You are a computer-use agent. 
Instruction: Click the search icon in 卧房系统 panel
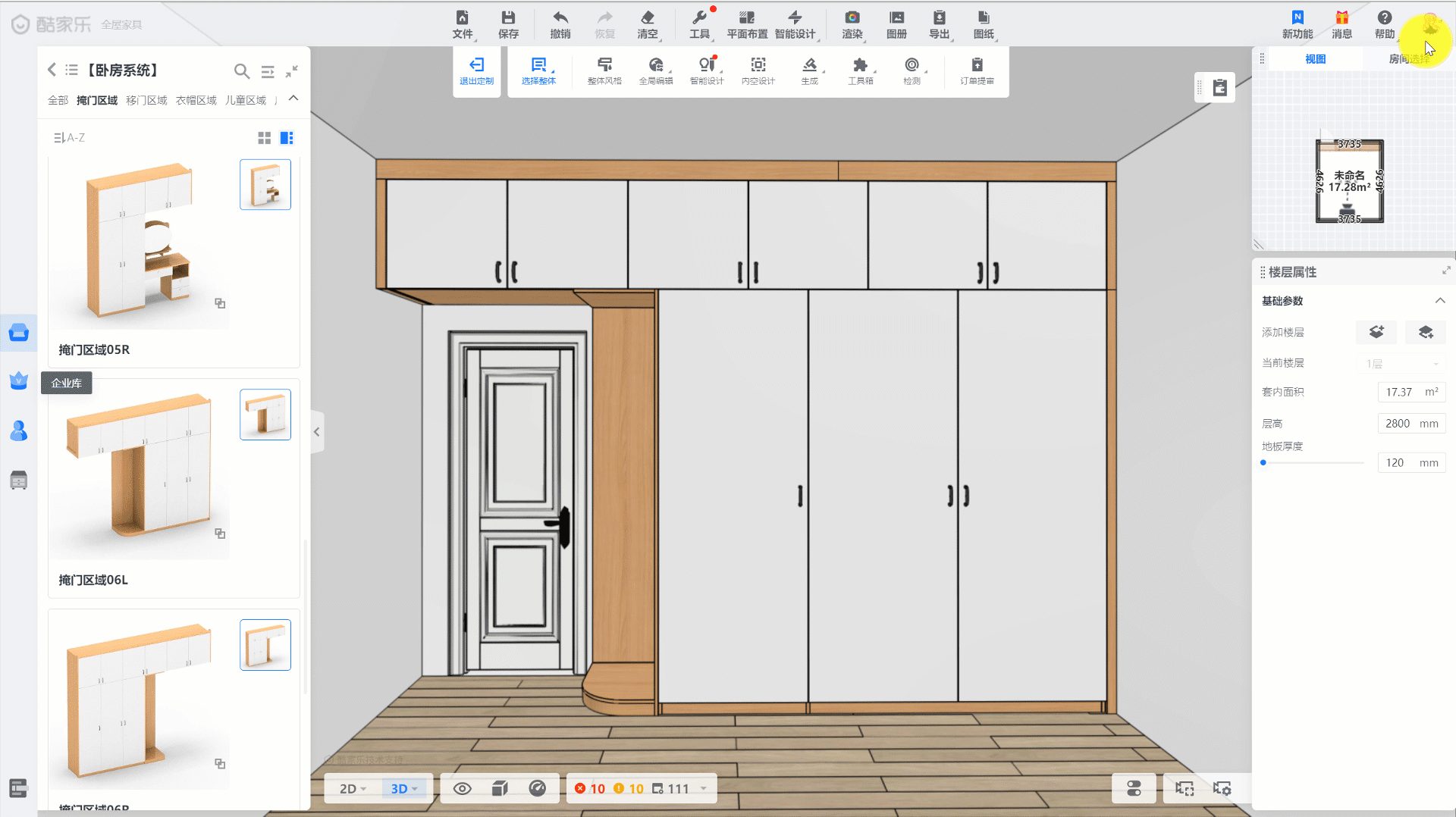coord(241,70)
